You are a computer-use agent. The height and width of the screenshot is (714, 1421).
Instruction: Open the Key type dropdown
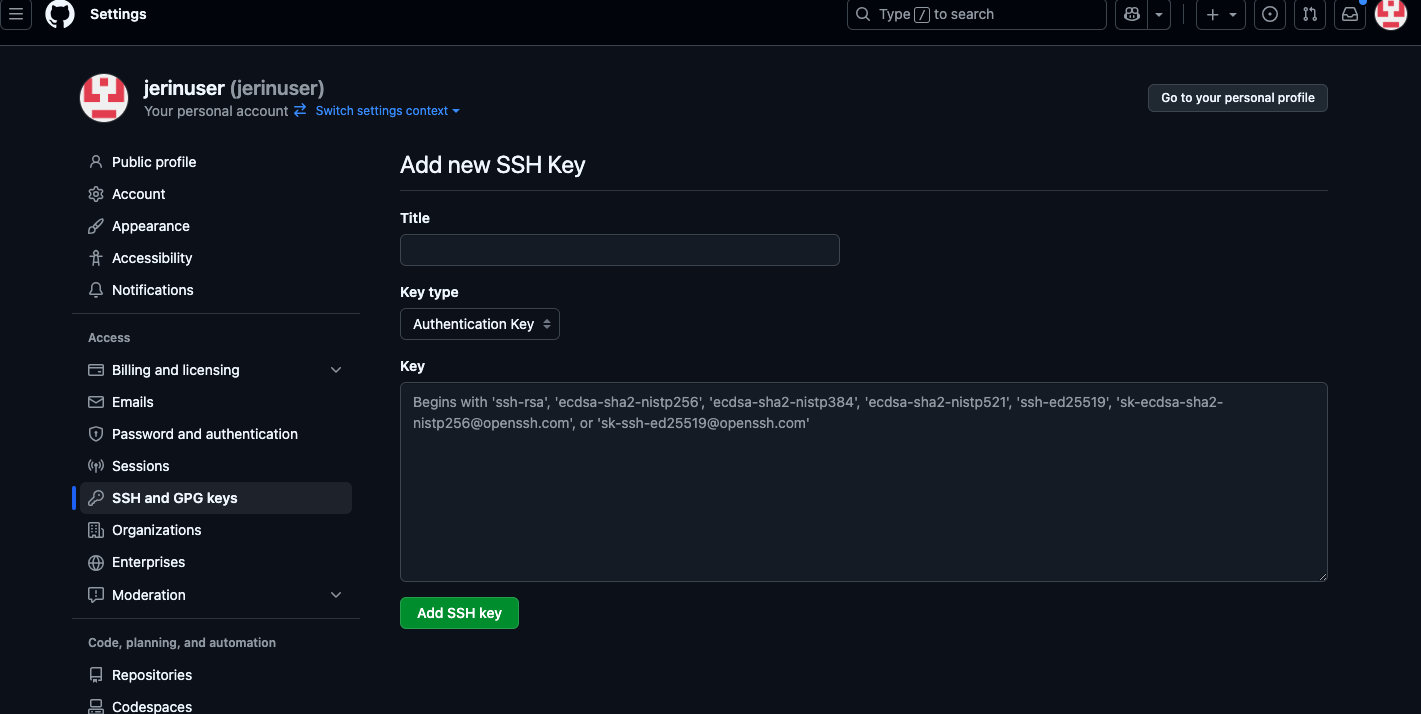click(480, 324)
